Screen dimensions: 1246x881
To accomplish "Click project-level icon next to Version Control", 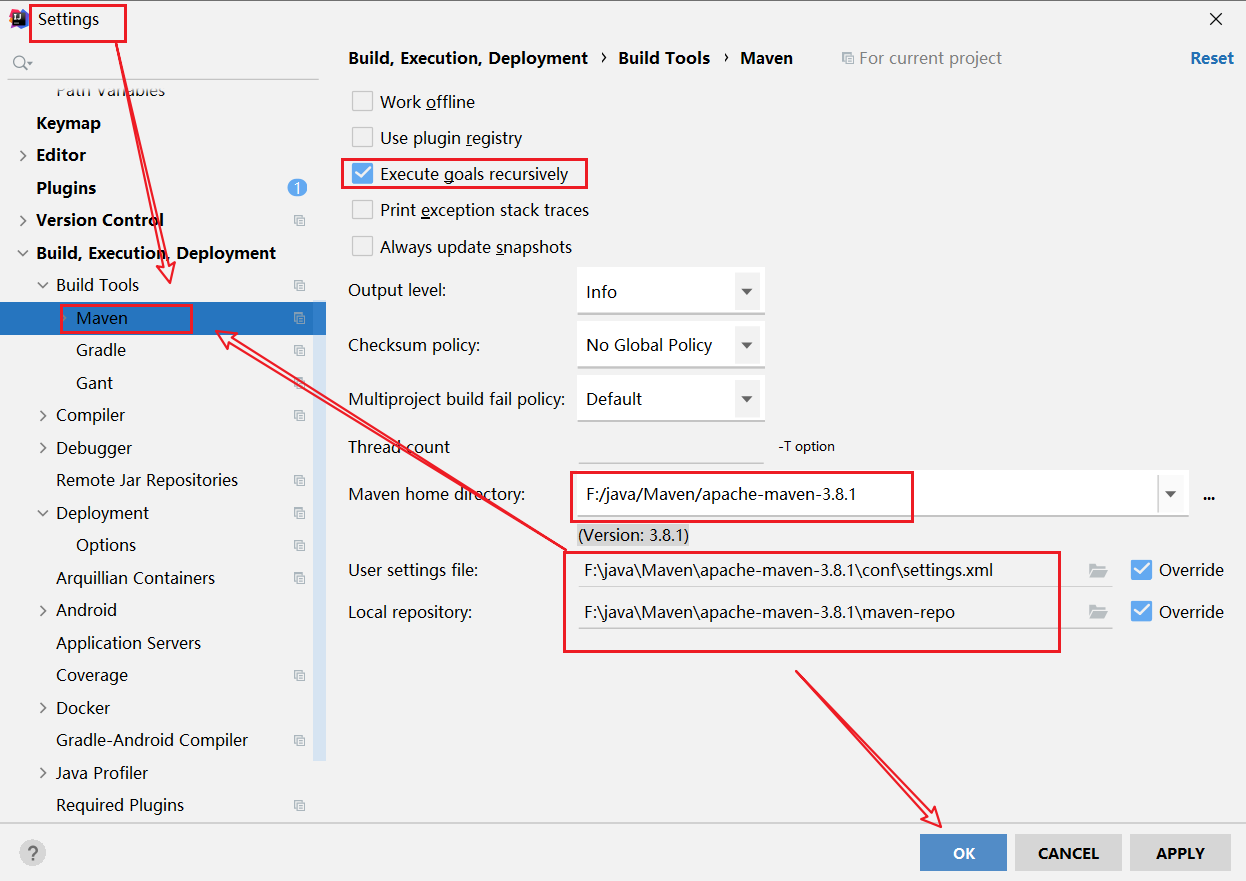I will tap(299, 220).
